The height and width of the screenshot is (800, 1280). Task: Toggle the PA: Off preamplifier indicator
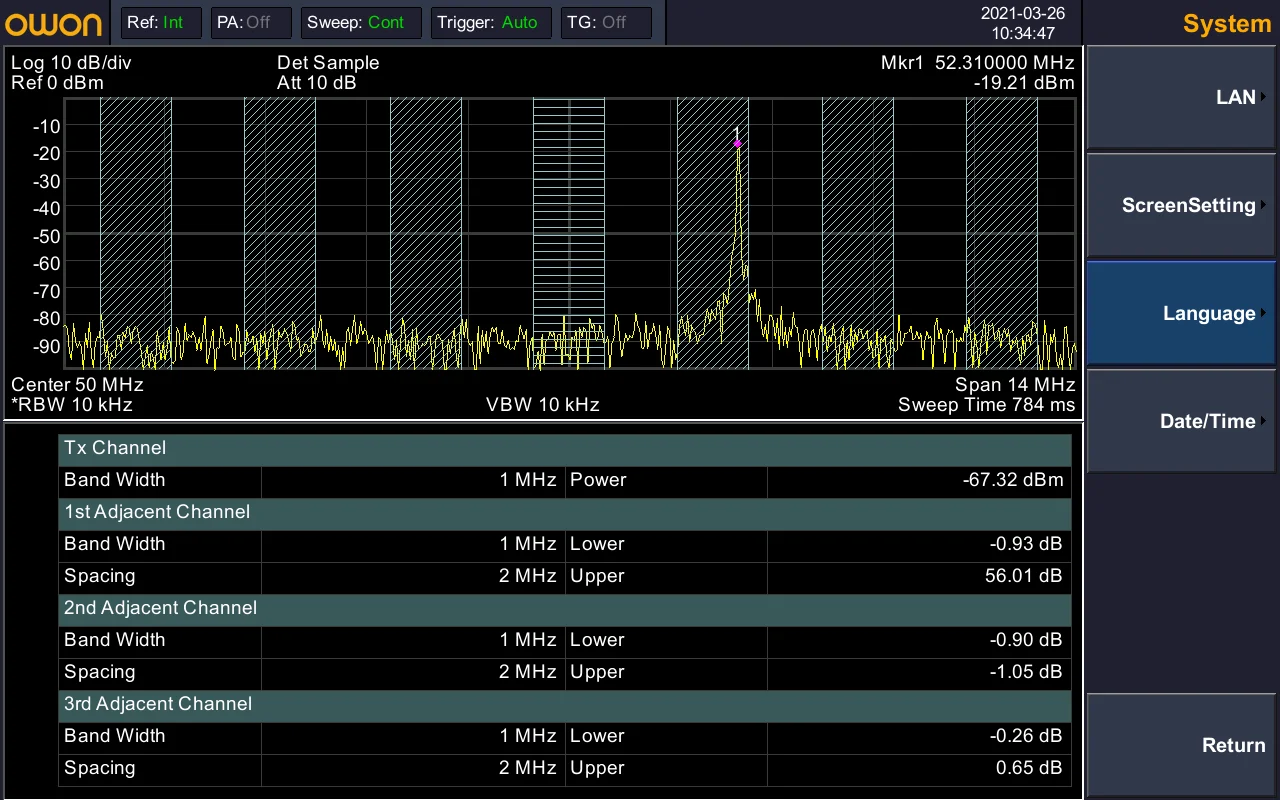pos(251,23)
